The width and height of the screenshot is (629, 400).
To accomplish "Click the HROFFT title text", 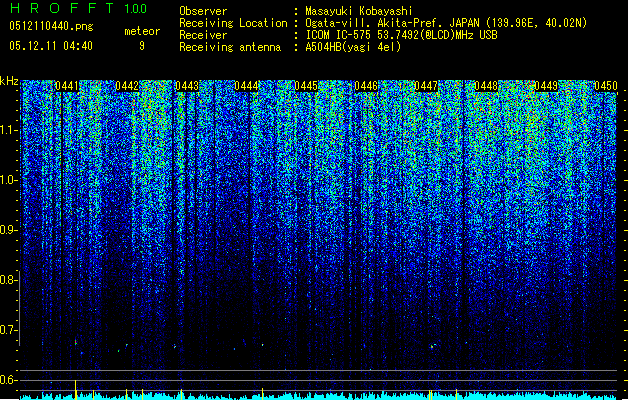I will point(62,8).
